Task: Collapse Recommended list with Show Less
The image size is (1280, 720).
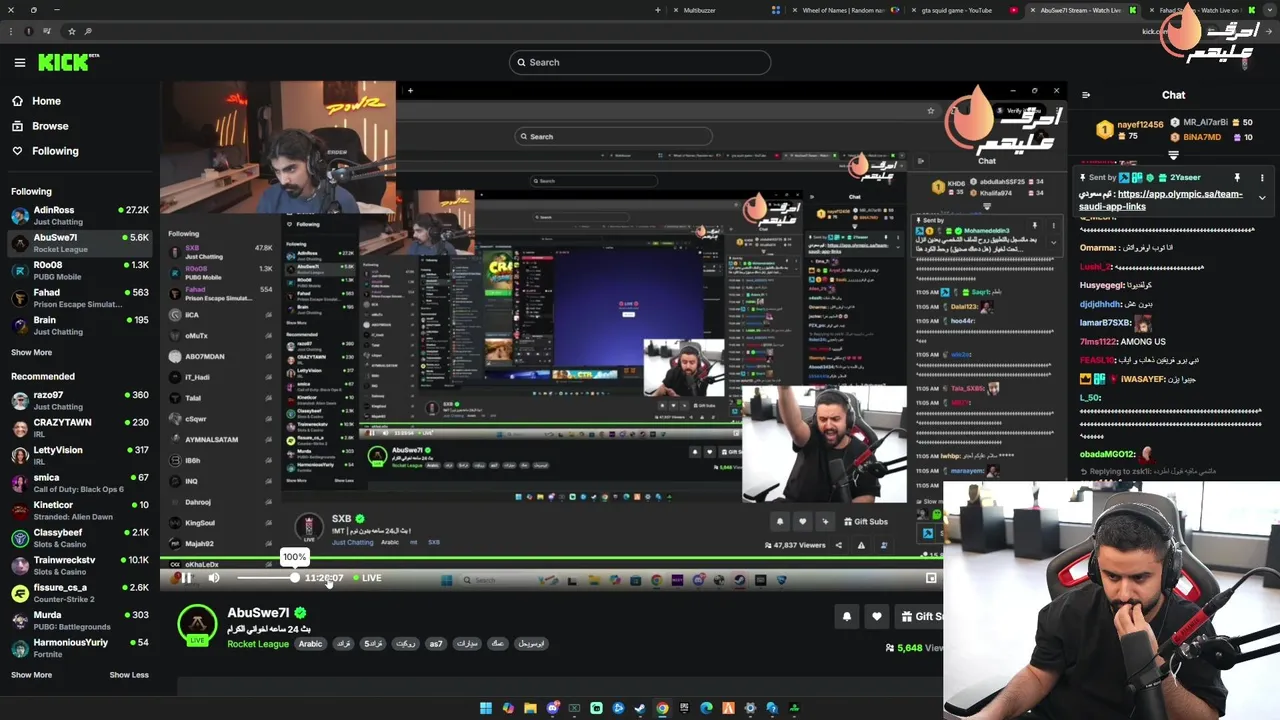Action: point(129,675)
